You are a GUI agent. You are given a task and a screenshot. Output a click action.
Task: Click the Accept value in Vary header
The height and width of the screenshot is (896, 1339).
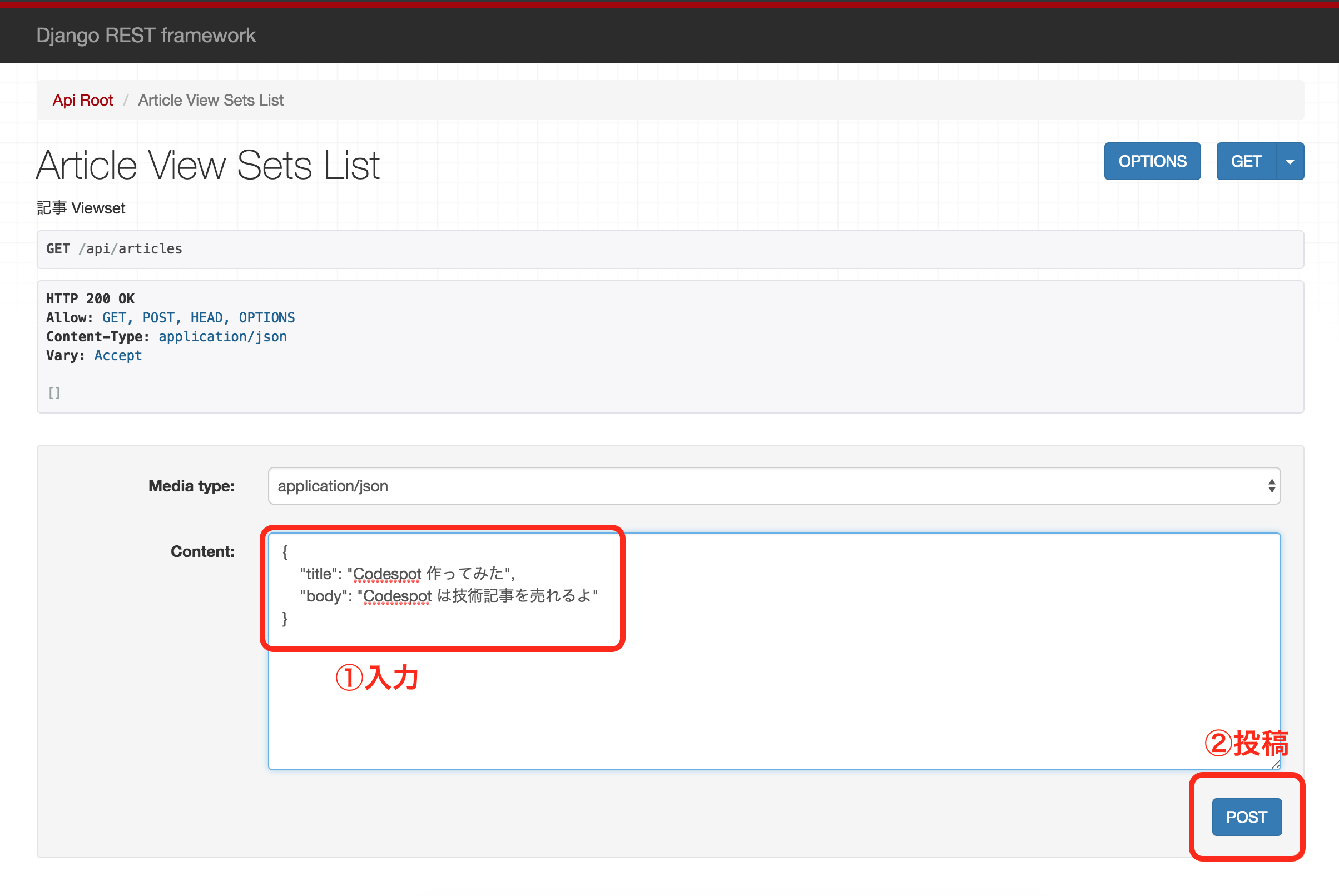pos(118,355)
